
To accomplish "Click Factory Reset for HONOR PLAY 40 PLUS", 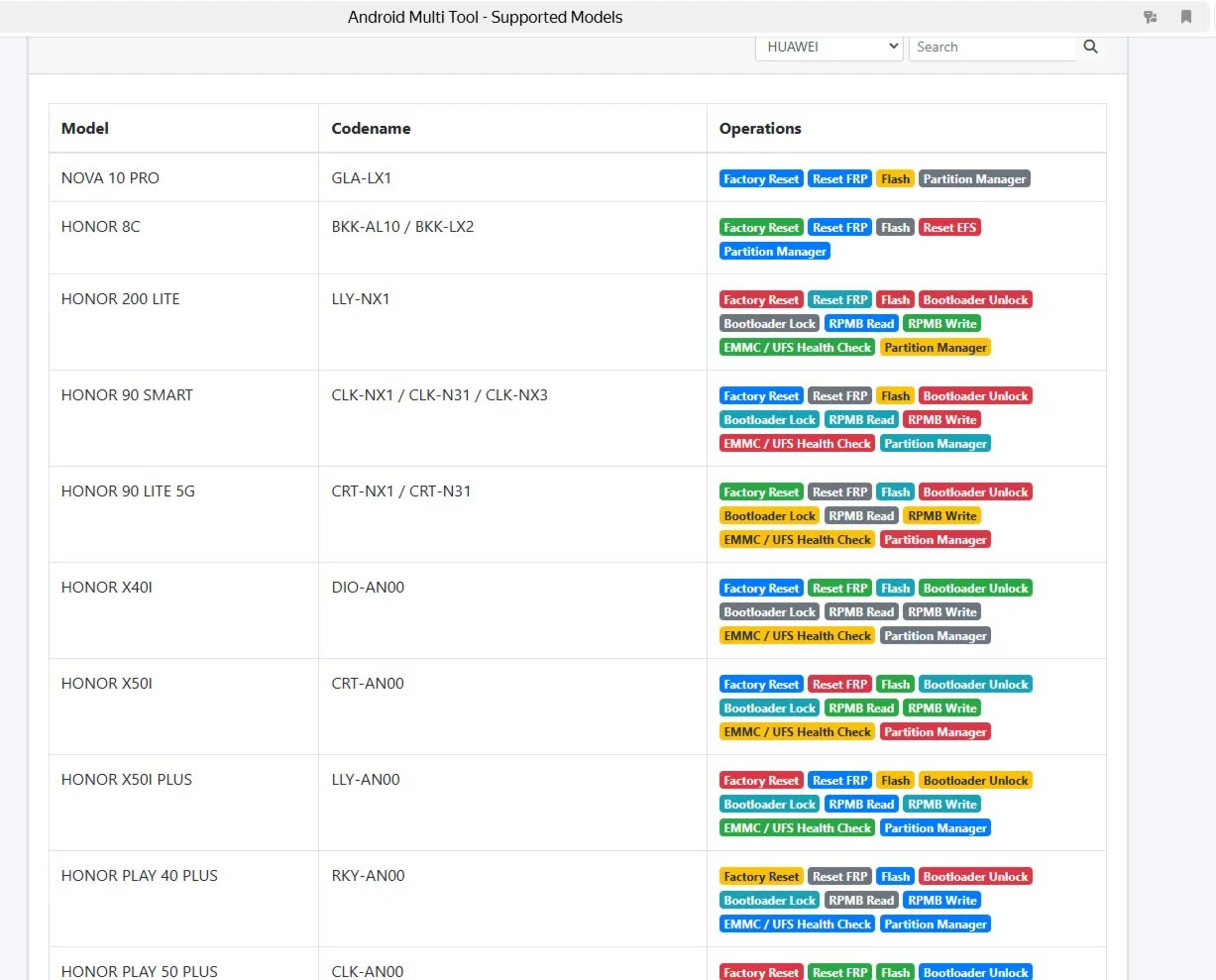I will (761, 877).
